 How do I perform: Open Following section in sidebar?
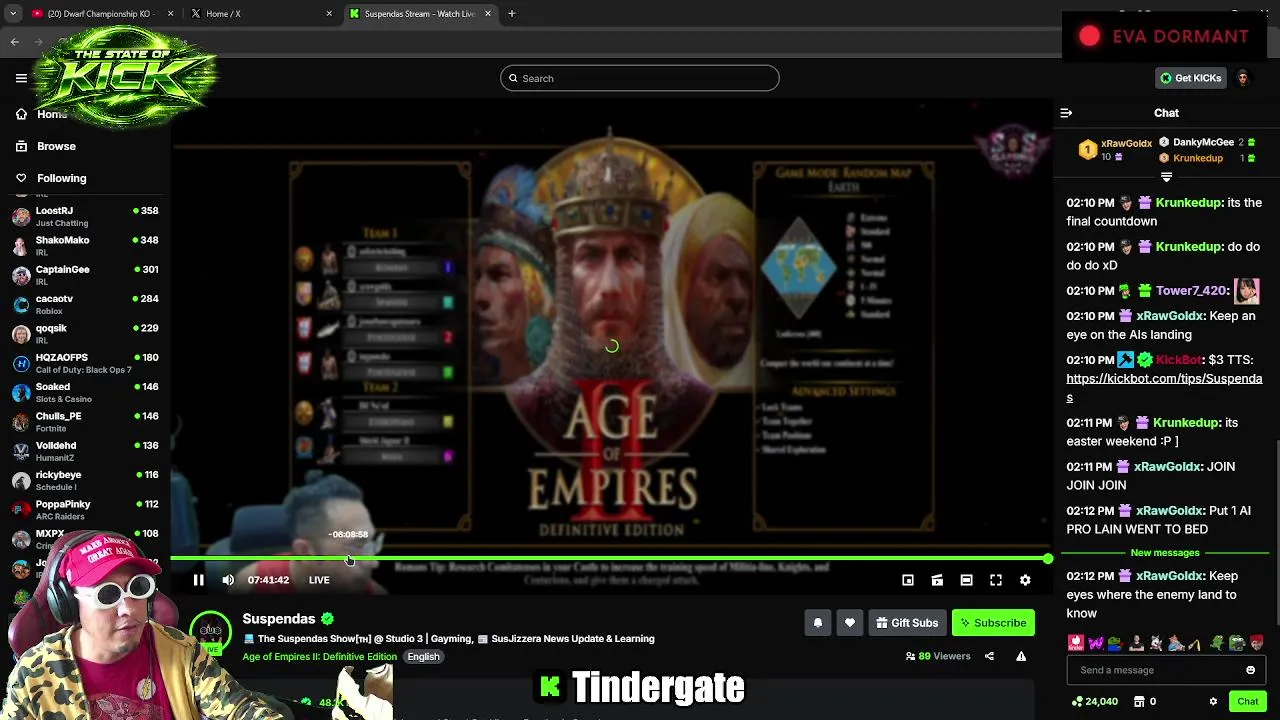click(61, 178)
